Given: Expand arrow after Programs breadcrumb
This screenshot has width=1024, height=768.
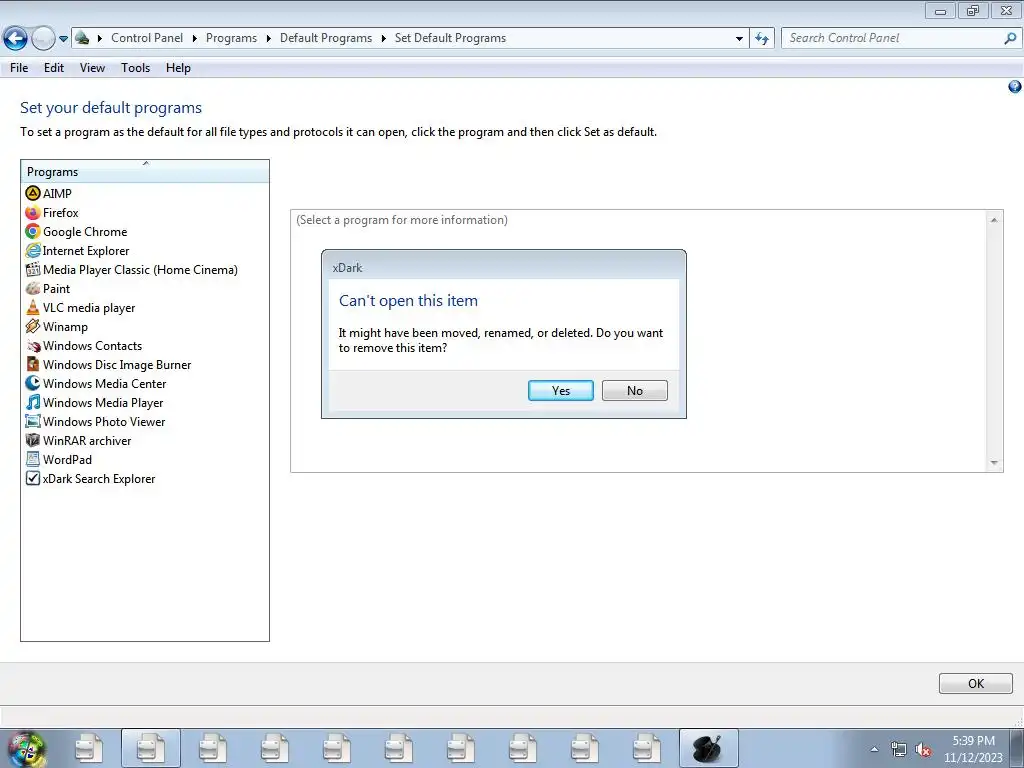Looking at the screenshot, I should click(x=268, y=39).
